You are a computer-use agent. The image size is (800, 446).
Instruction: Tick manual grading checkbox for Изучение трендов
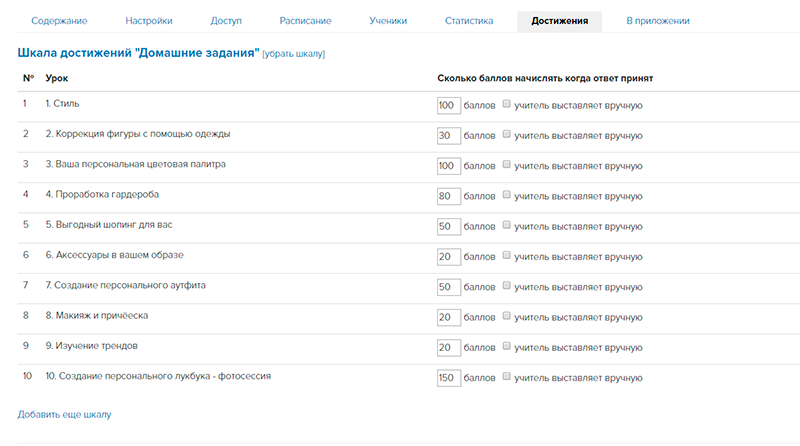[507, 346]
